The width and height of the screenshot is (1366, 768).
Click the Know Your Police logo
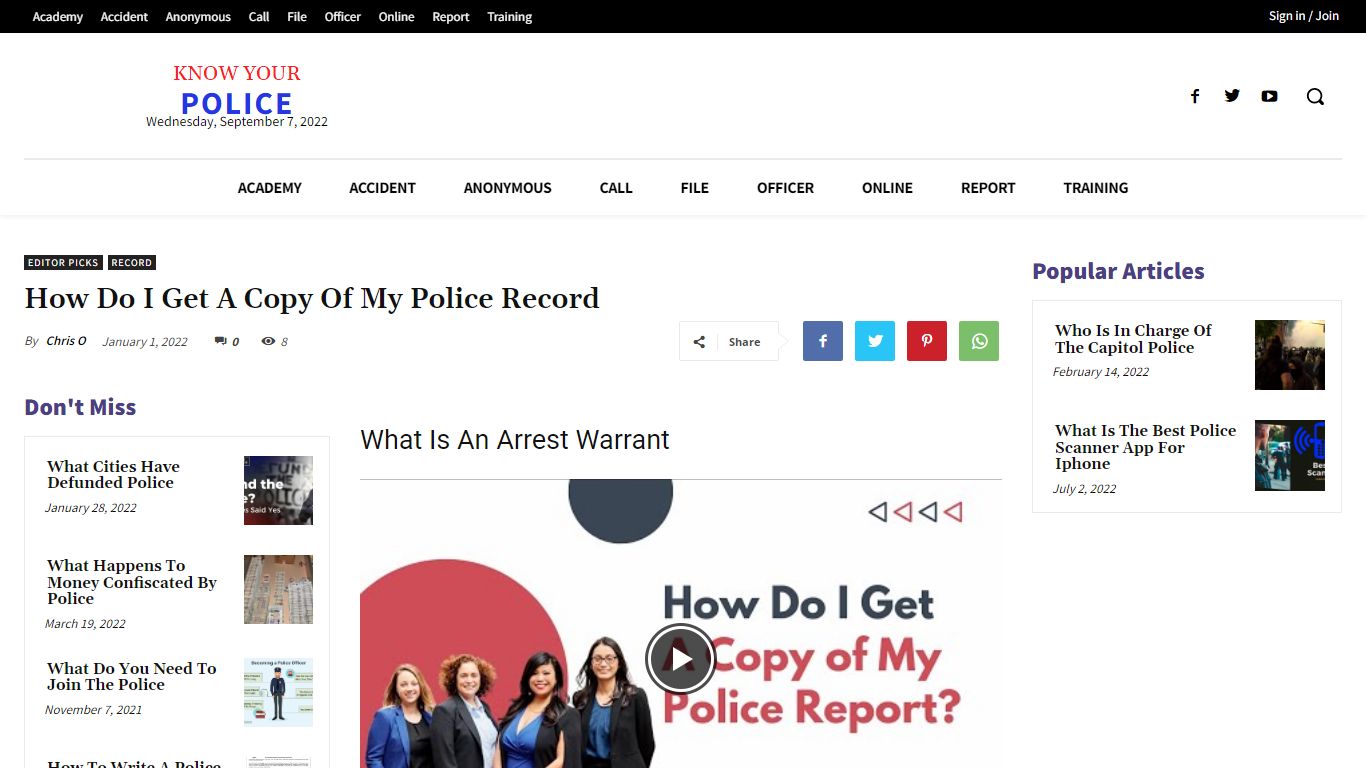tap(237, 90)
